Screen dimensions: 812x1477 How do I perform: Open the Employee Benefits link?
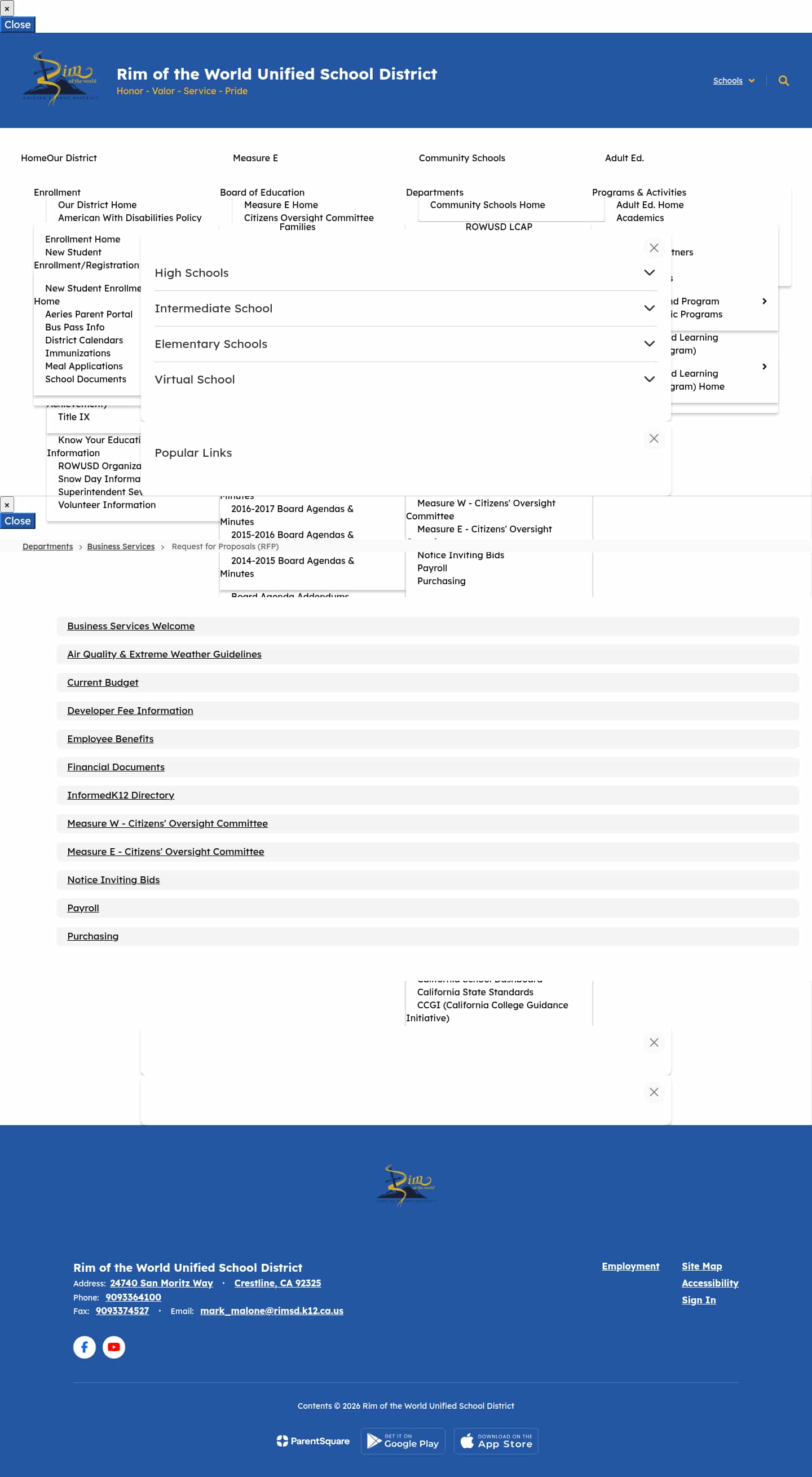[x=110, y=739]
